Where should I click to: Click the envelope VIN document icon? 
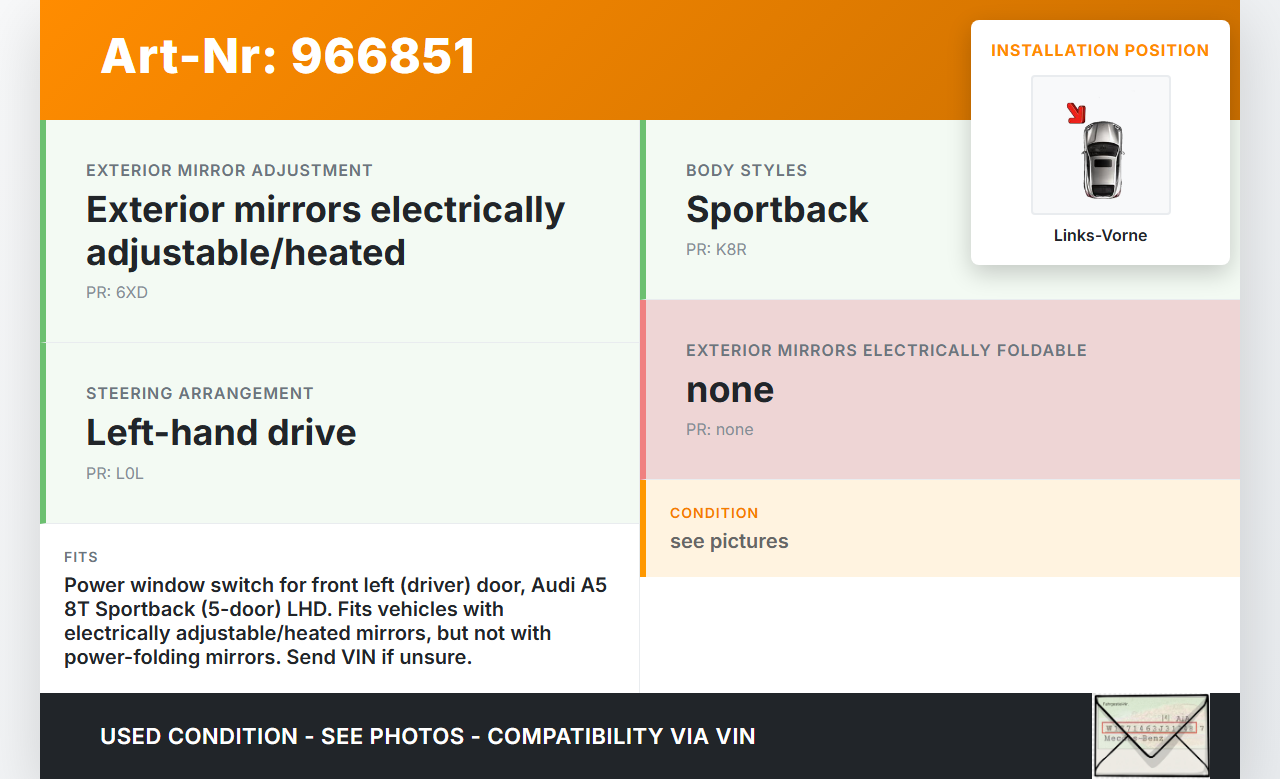1150,735
